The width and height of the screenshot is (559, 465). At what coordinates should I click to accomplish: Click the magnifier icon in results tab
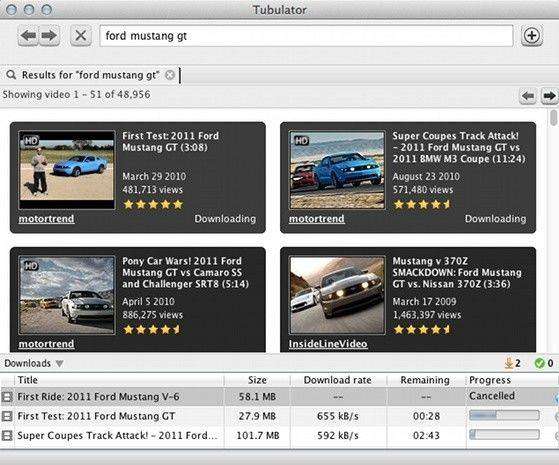[11, 75]
